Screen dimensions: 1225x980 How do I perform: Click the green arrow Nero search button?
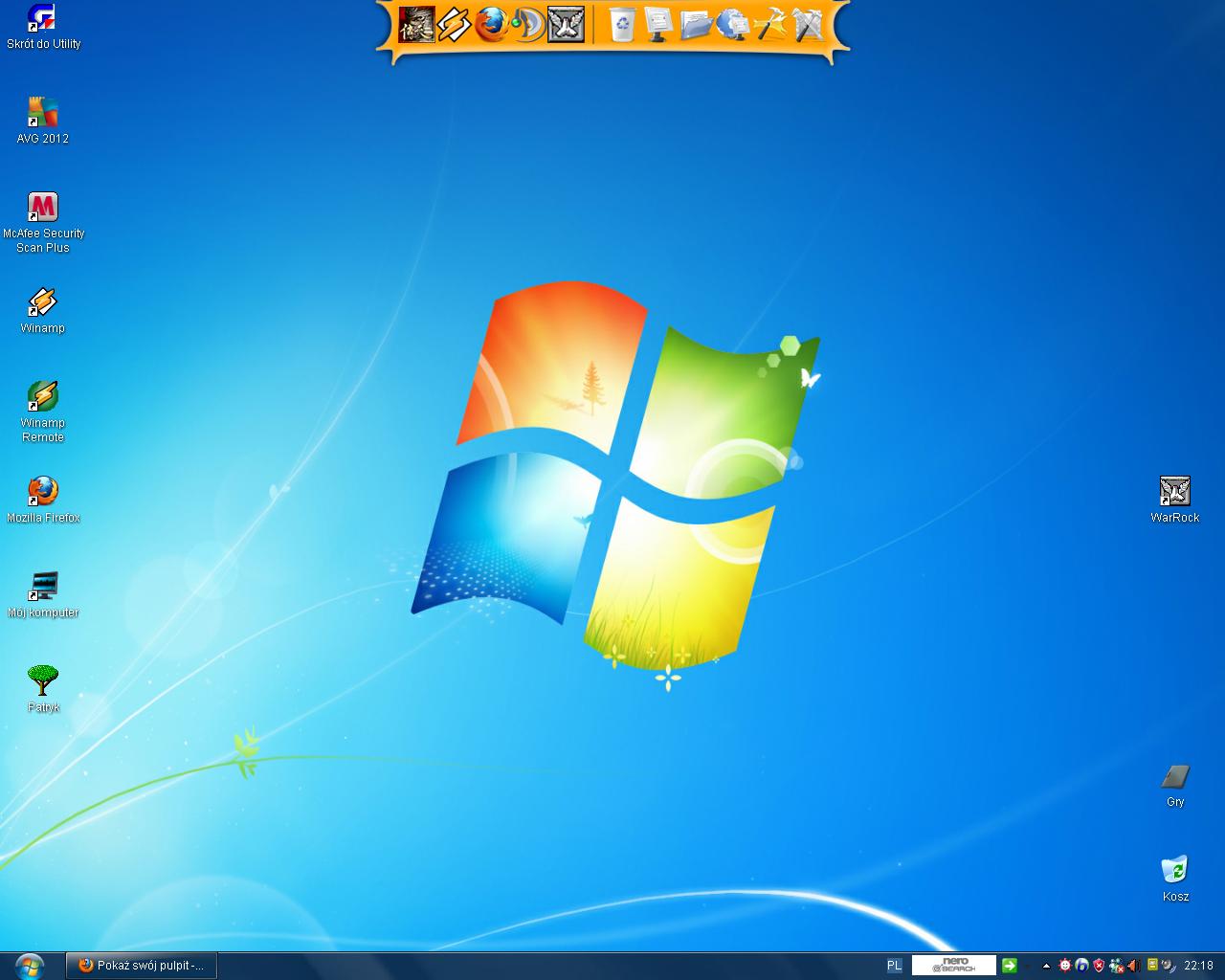pyautogui.click(x=1010, y=966)
